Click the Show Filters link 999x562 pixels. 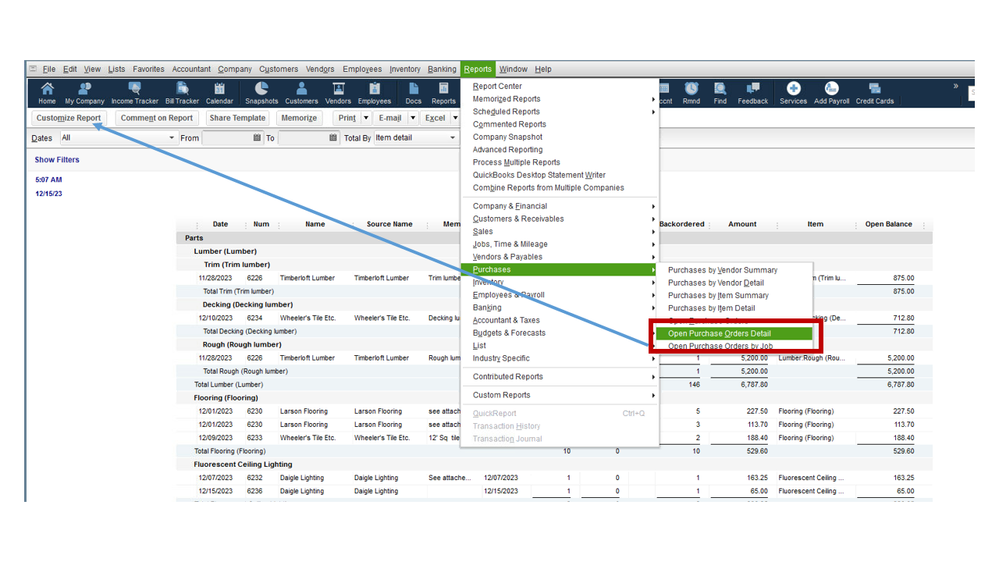[x=57, y=160]
